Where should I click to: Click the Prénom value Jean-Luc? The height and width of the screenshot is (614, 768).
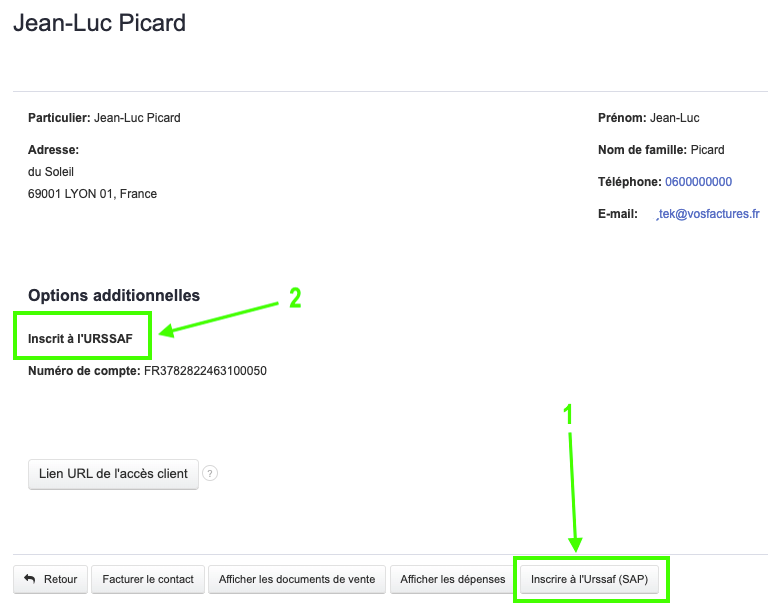(x=674, y=118)
